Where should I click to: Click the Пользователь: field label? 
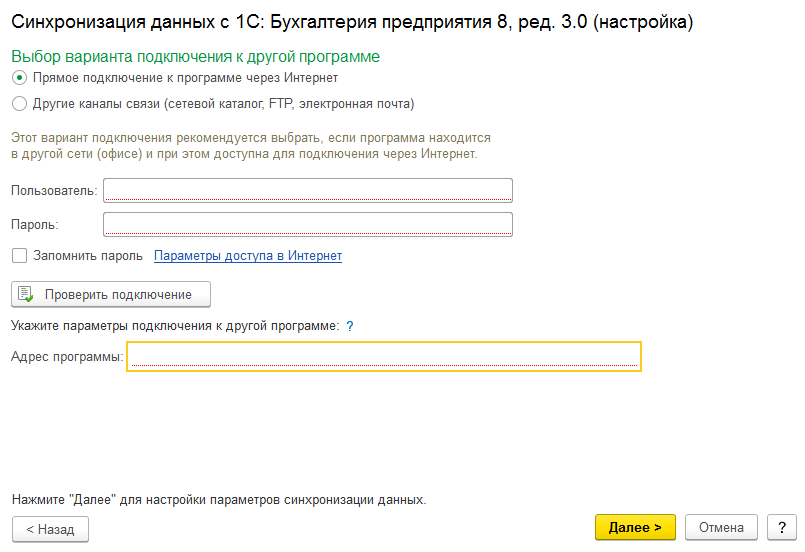point(54,191)
